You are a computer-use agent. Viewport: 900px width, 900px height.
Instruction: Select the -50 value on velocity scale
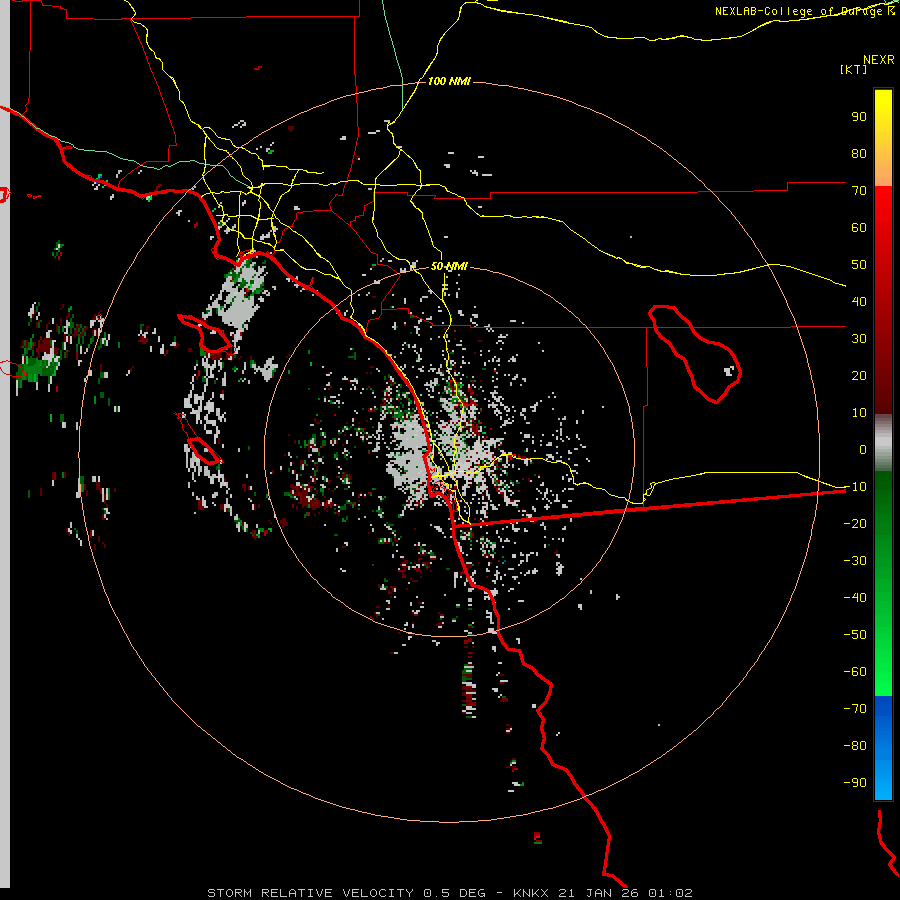855,635
